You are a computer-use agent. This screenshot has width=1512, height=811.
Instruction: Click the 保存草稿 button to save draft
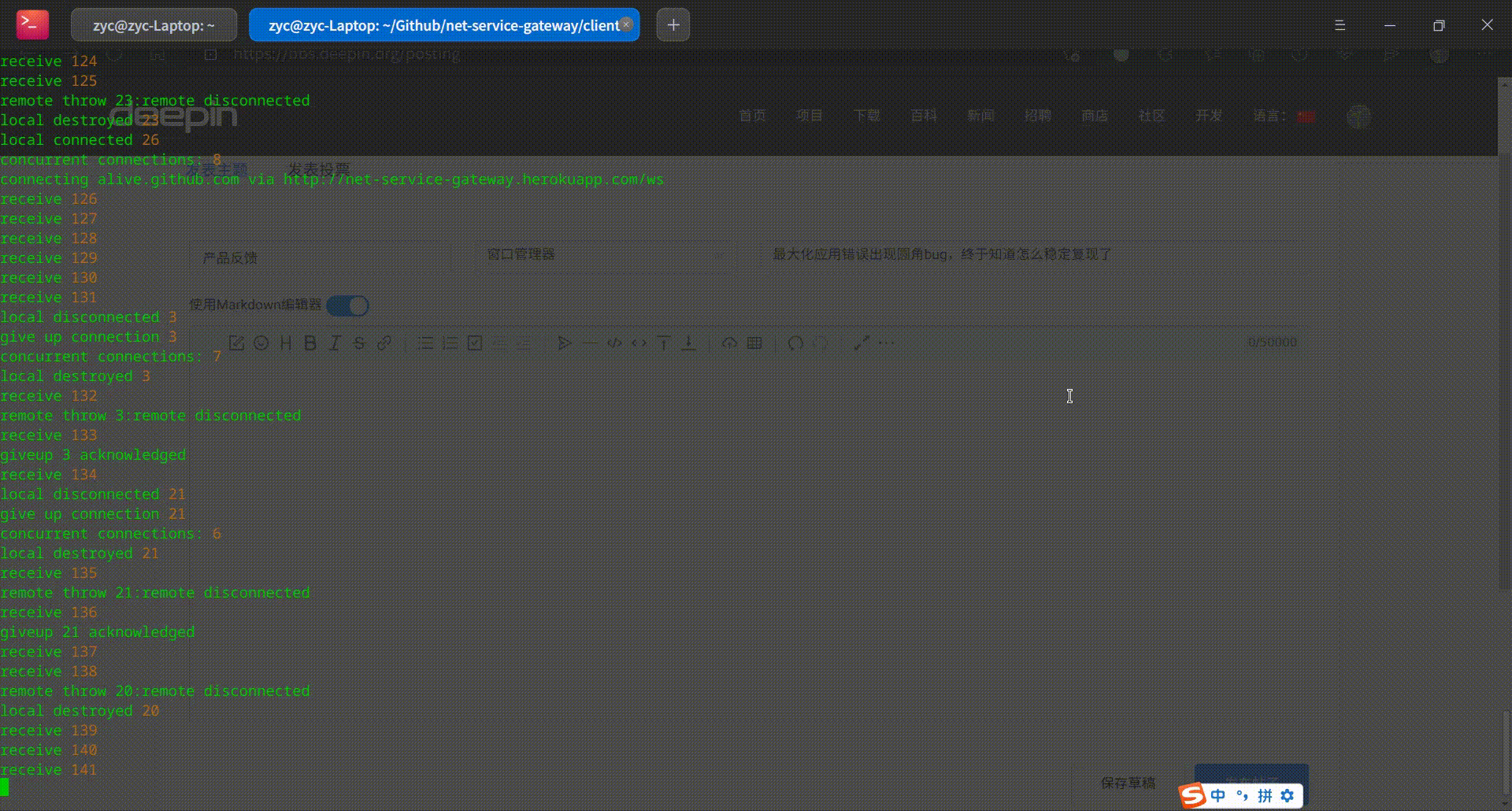pyautogui.click(x=1126, y=783)
